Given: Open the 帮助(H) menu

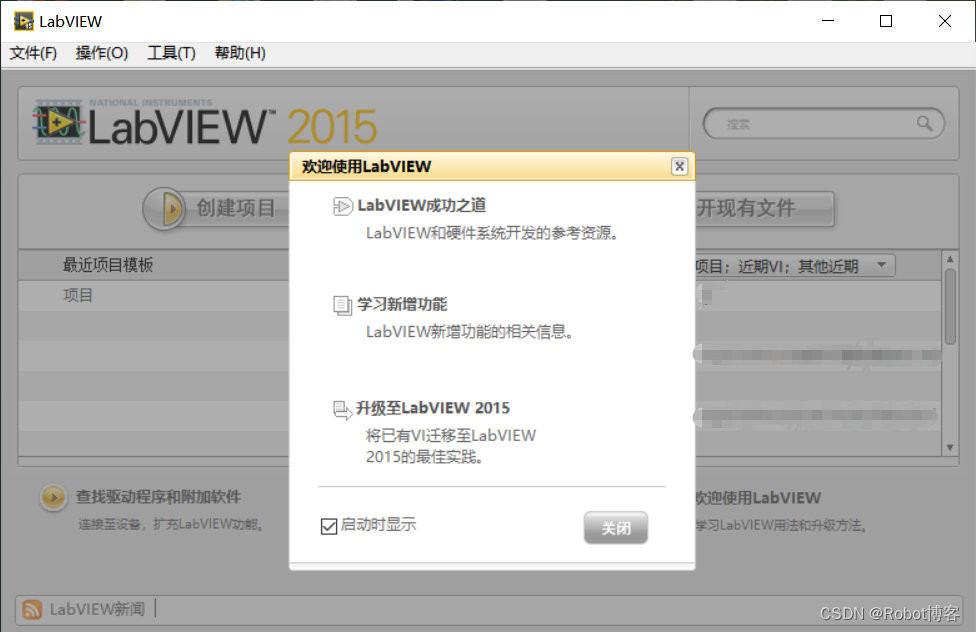Looking at the screenshot, I should pyautogui.click(x=239, y=53).
